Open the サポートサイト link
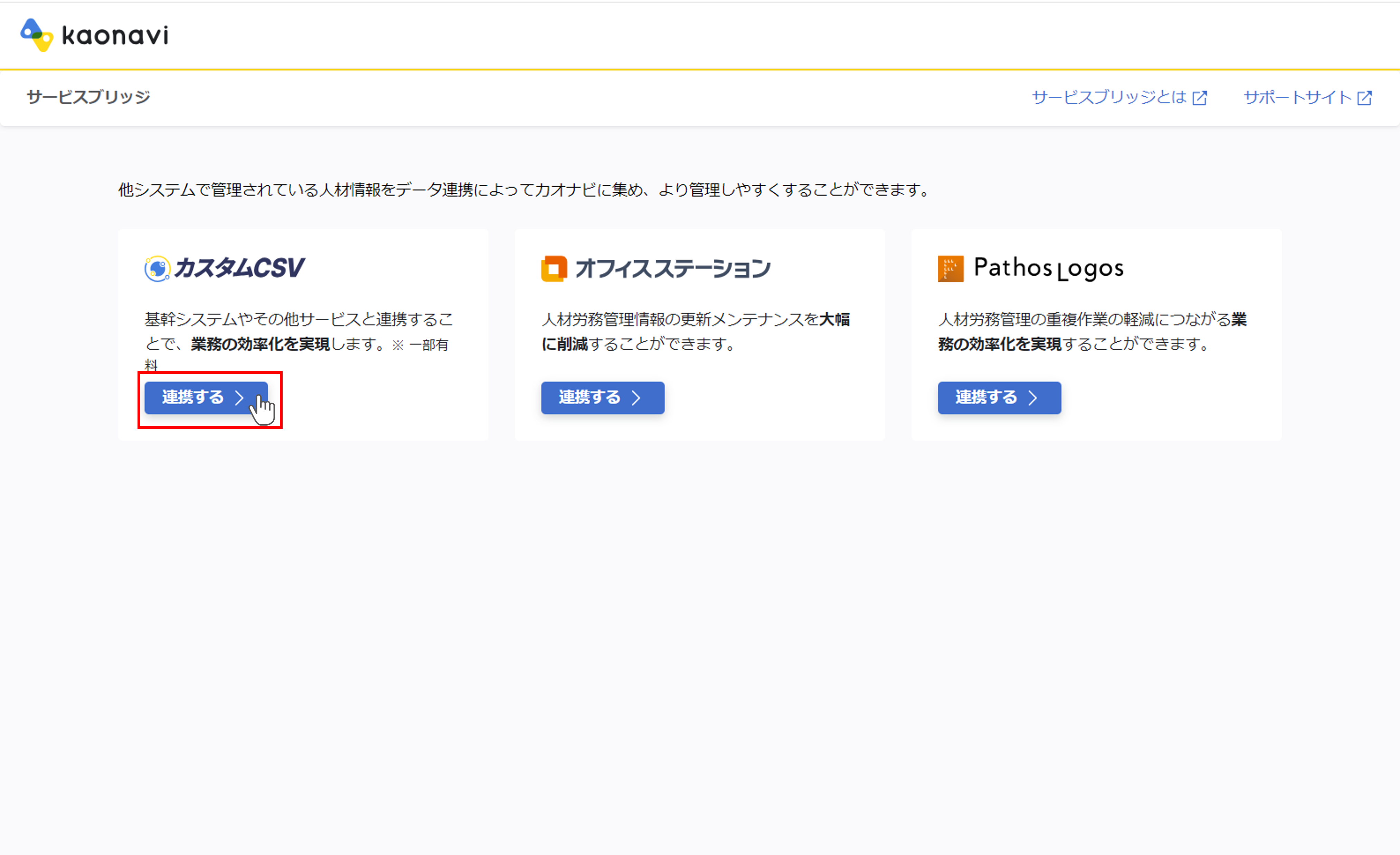 (1308, 97)
